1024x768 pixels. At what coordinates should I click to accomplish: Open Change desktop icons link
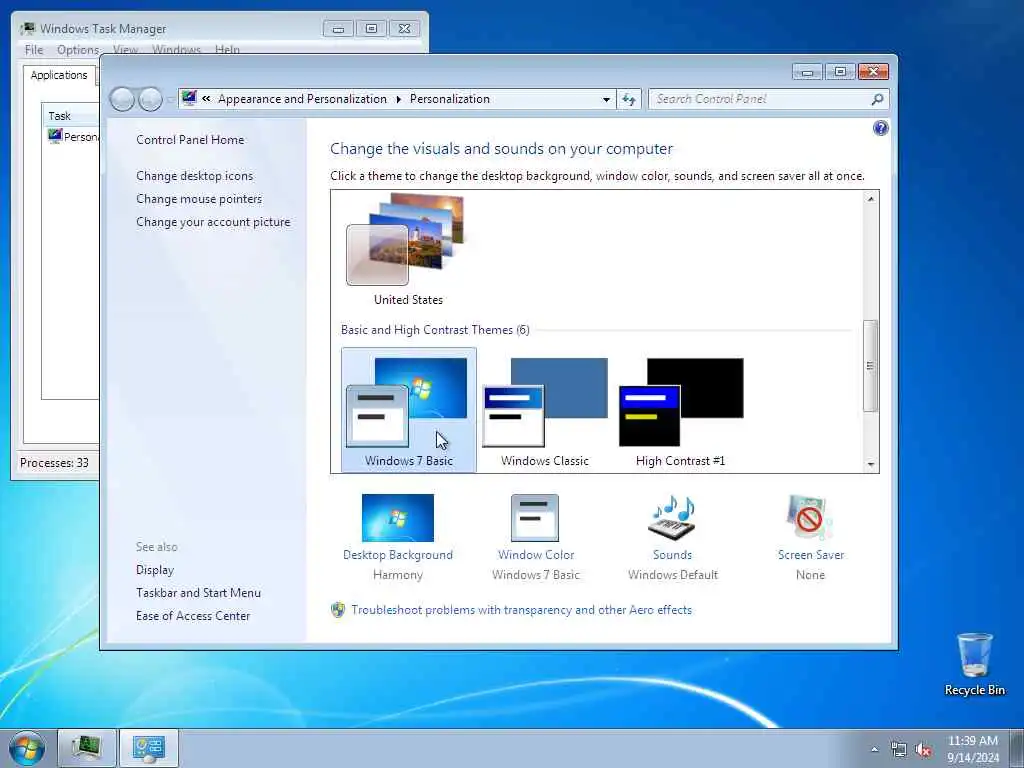[195, 176]
